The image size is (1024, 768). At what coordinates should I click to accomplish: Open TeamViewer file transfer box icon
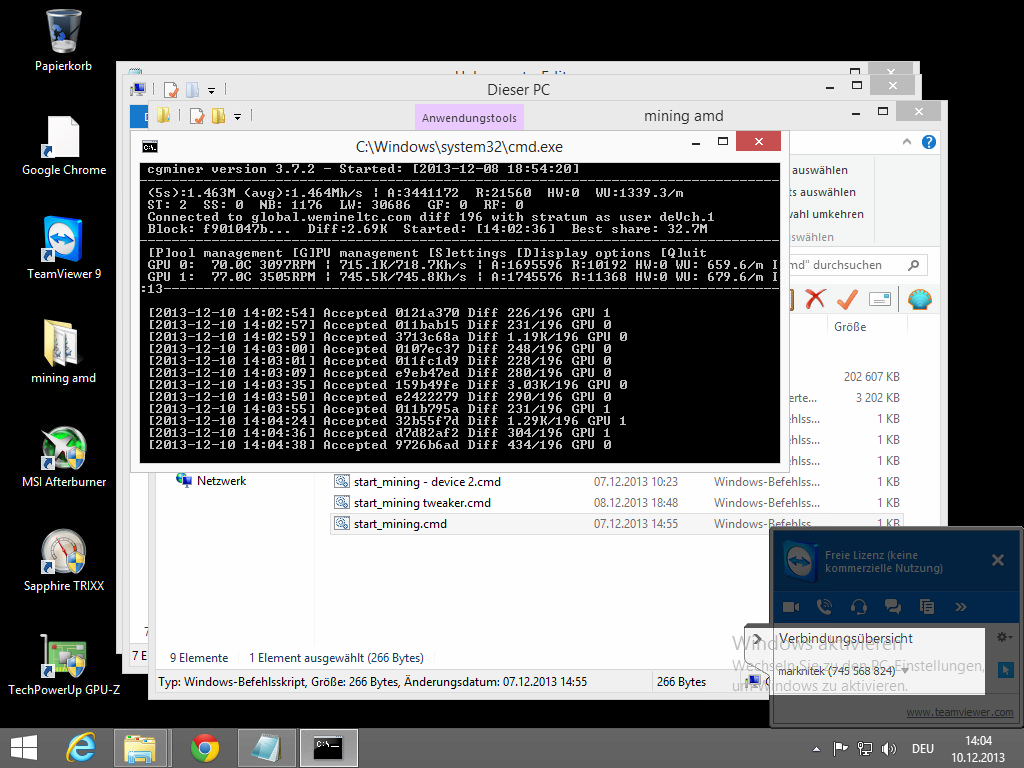click(x=927, y=606)
